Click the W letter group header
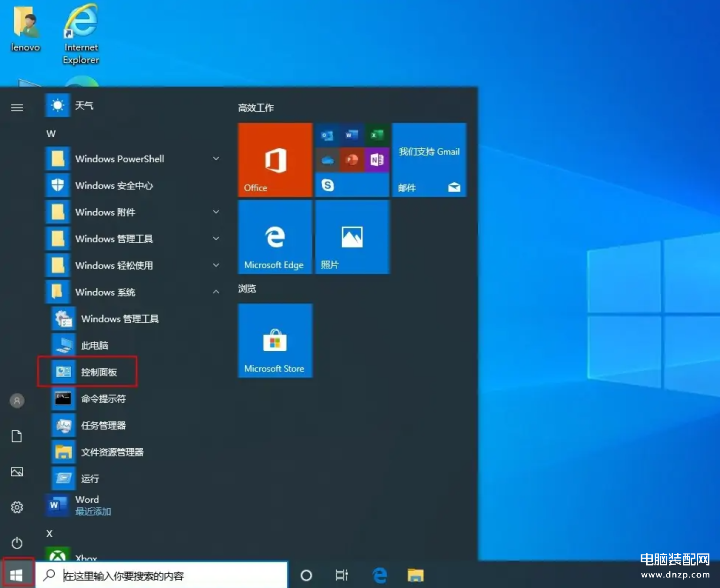Viewport: 720px width, 588px height. click(x=51, y=134)
